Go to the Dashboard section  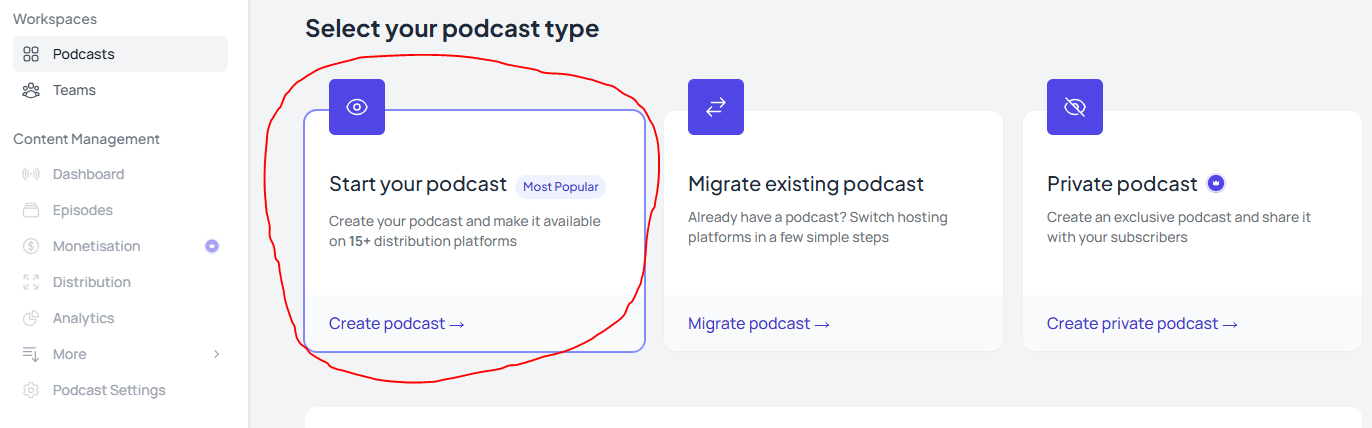tap(120, 174)
